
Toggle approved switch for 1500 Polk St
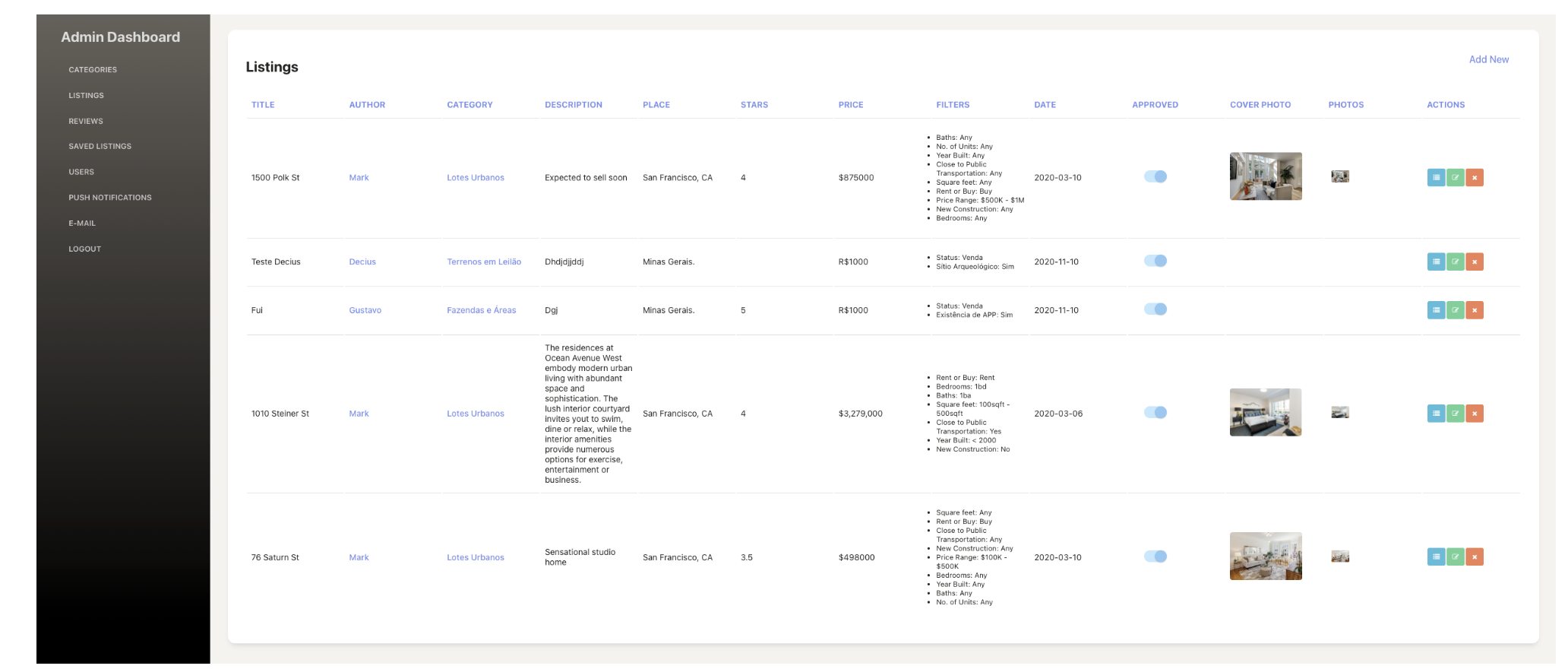click(1155, 177)
